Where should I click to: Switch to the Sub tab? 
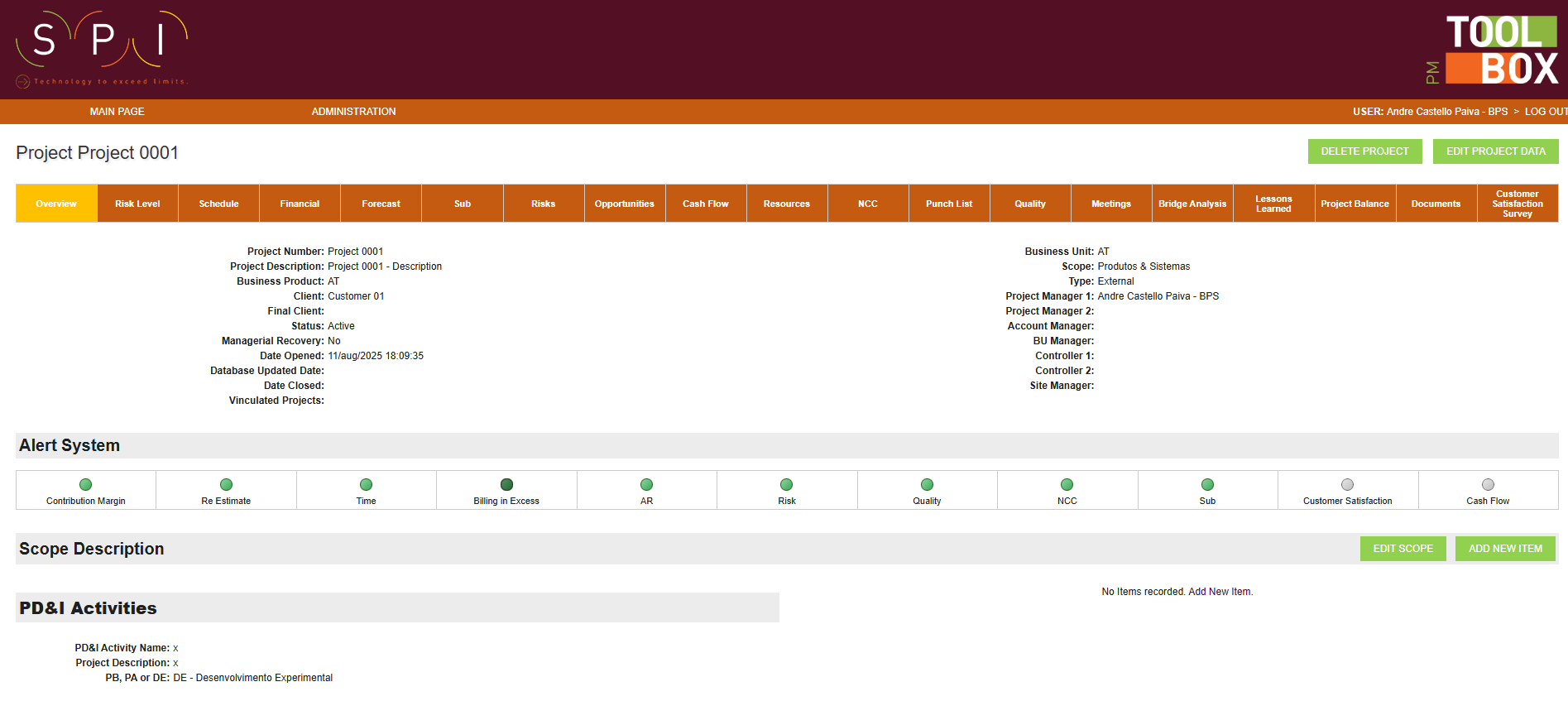(463, 204)
